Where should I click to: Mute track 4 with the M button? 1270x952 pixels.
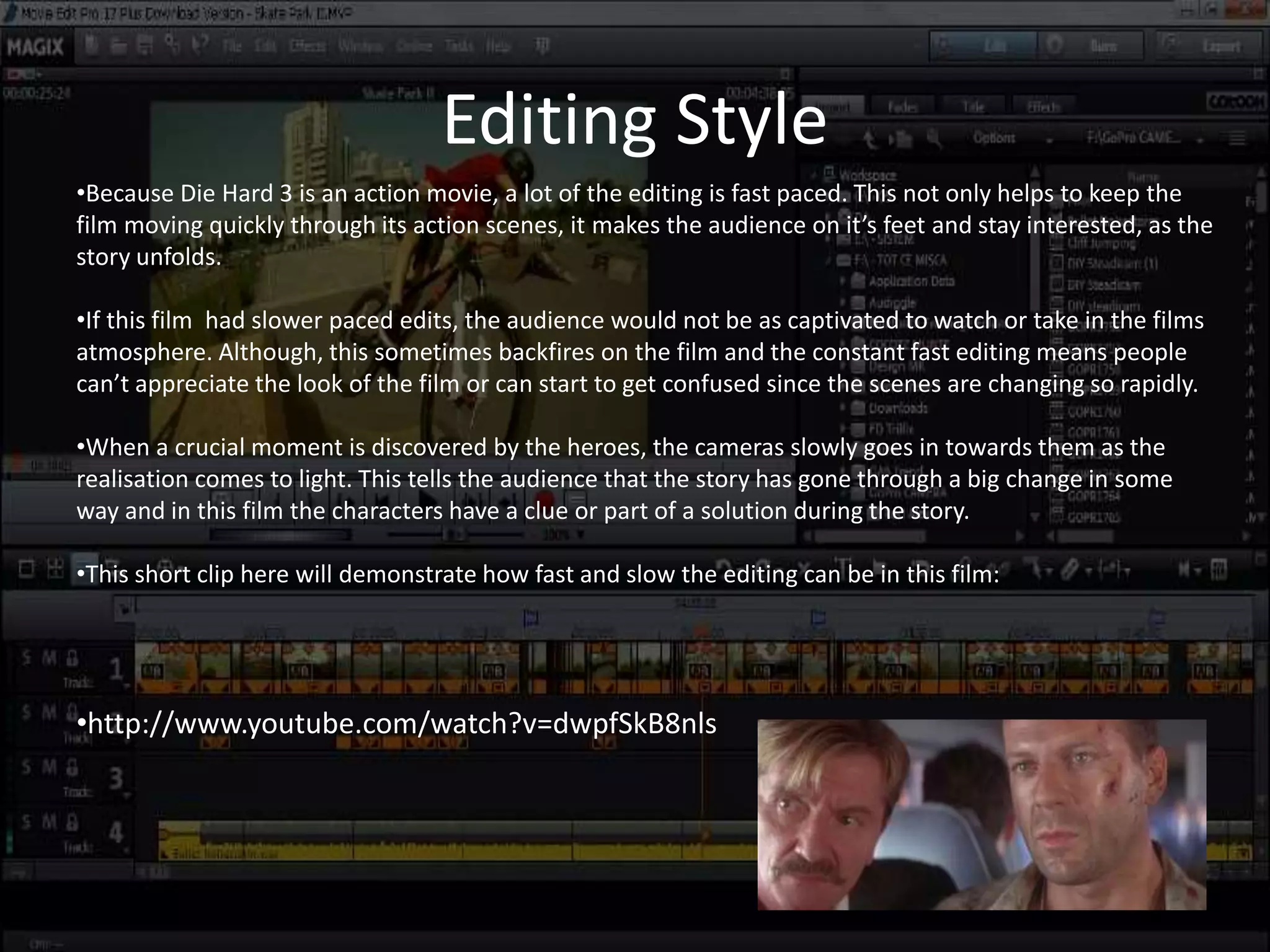pos(50,822)
